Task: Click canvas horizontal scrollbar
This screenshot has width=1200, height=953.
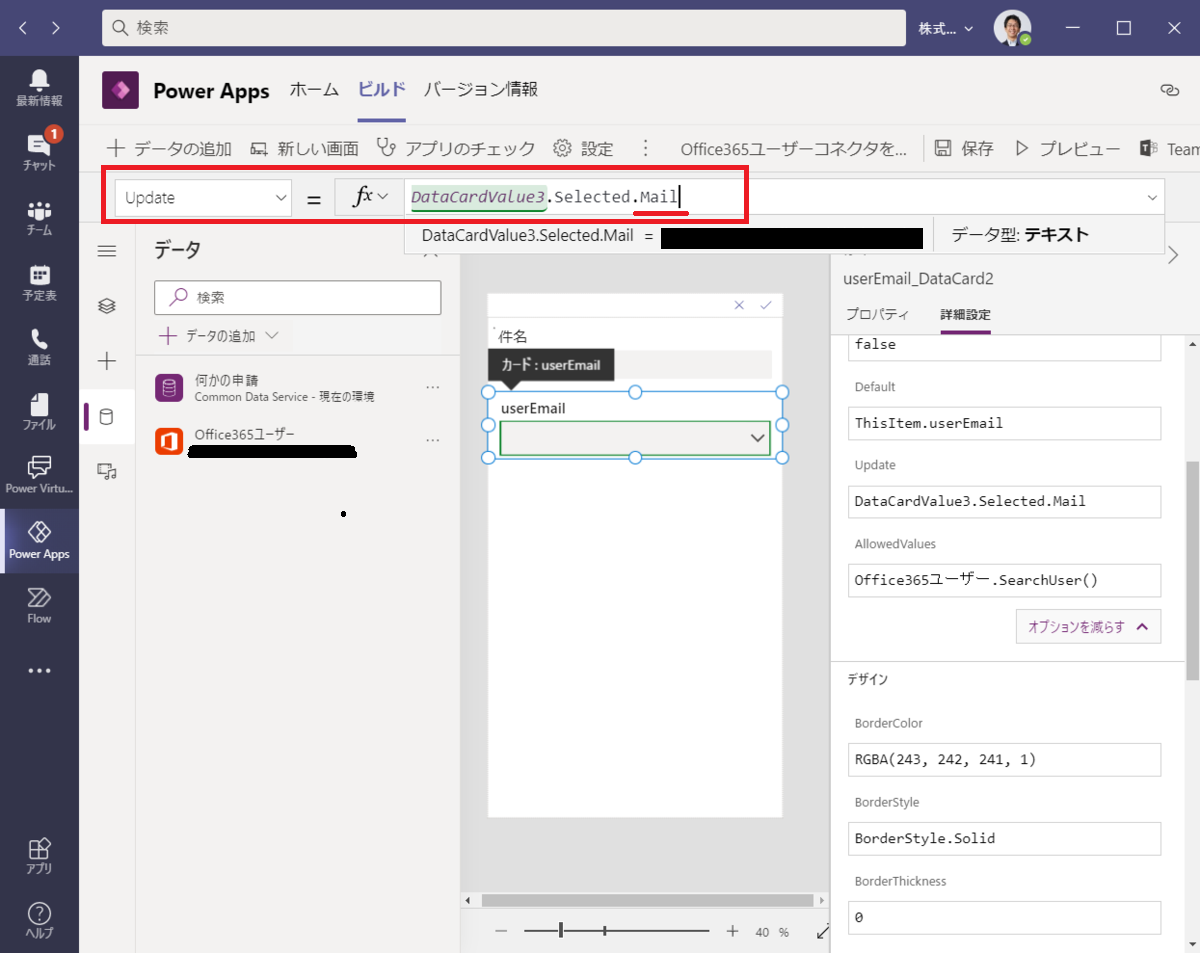Action: tap(648, 900)
